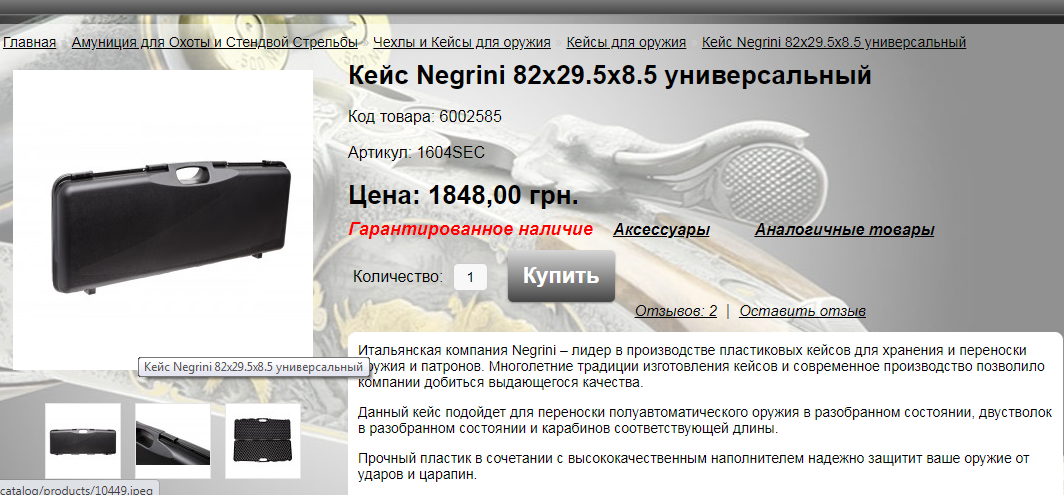Focus the Количество input field
The image size is (1064, 495).
[x=470, y=277]
